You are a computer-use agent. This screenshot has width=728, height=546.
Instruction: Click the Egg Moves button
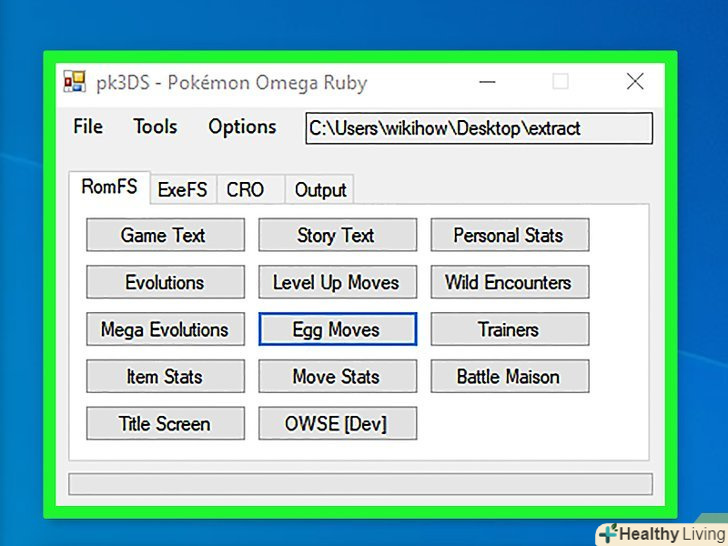coord(338,329)
